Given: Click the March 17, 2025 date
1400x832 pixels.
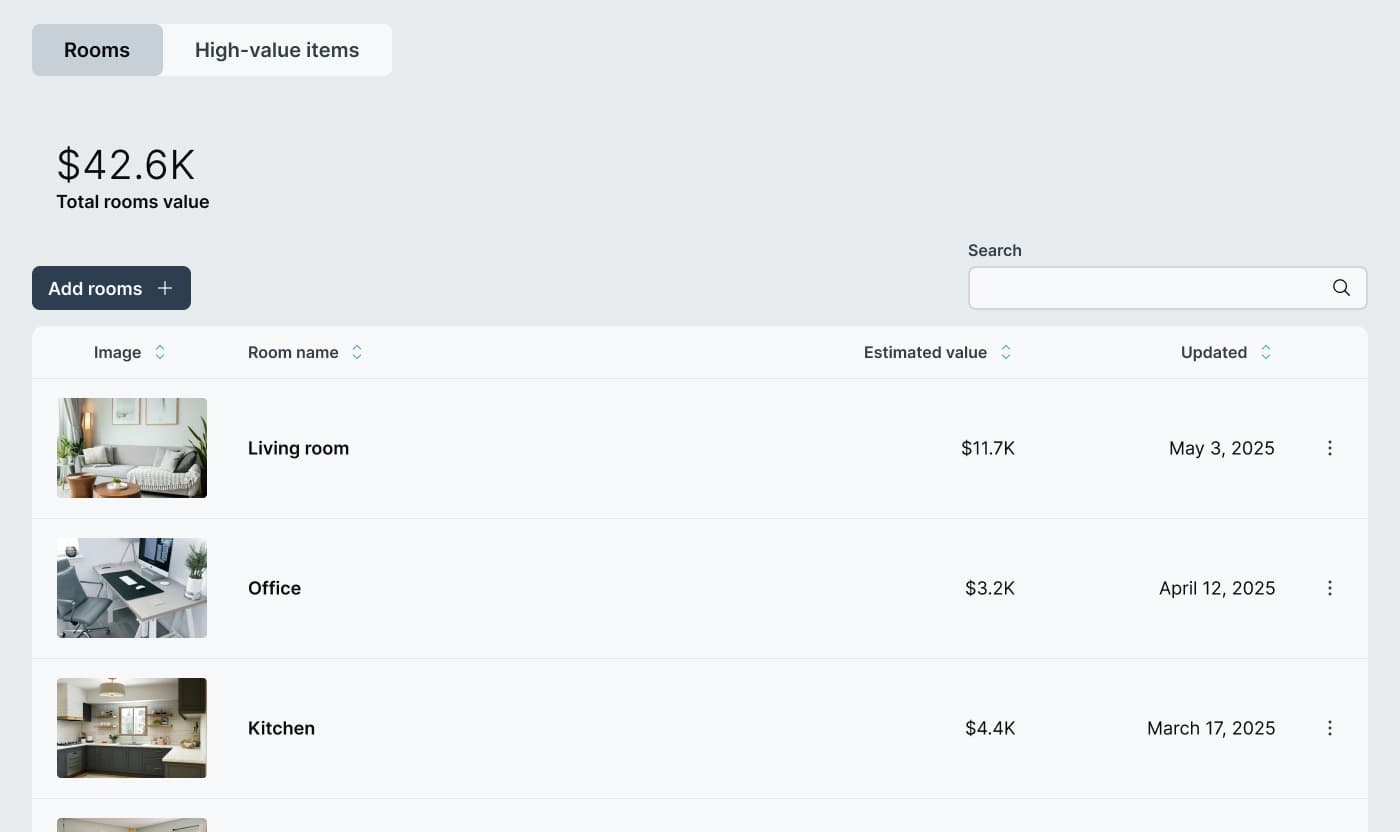Looking at the screenshot, I should (1211, 728).
